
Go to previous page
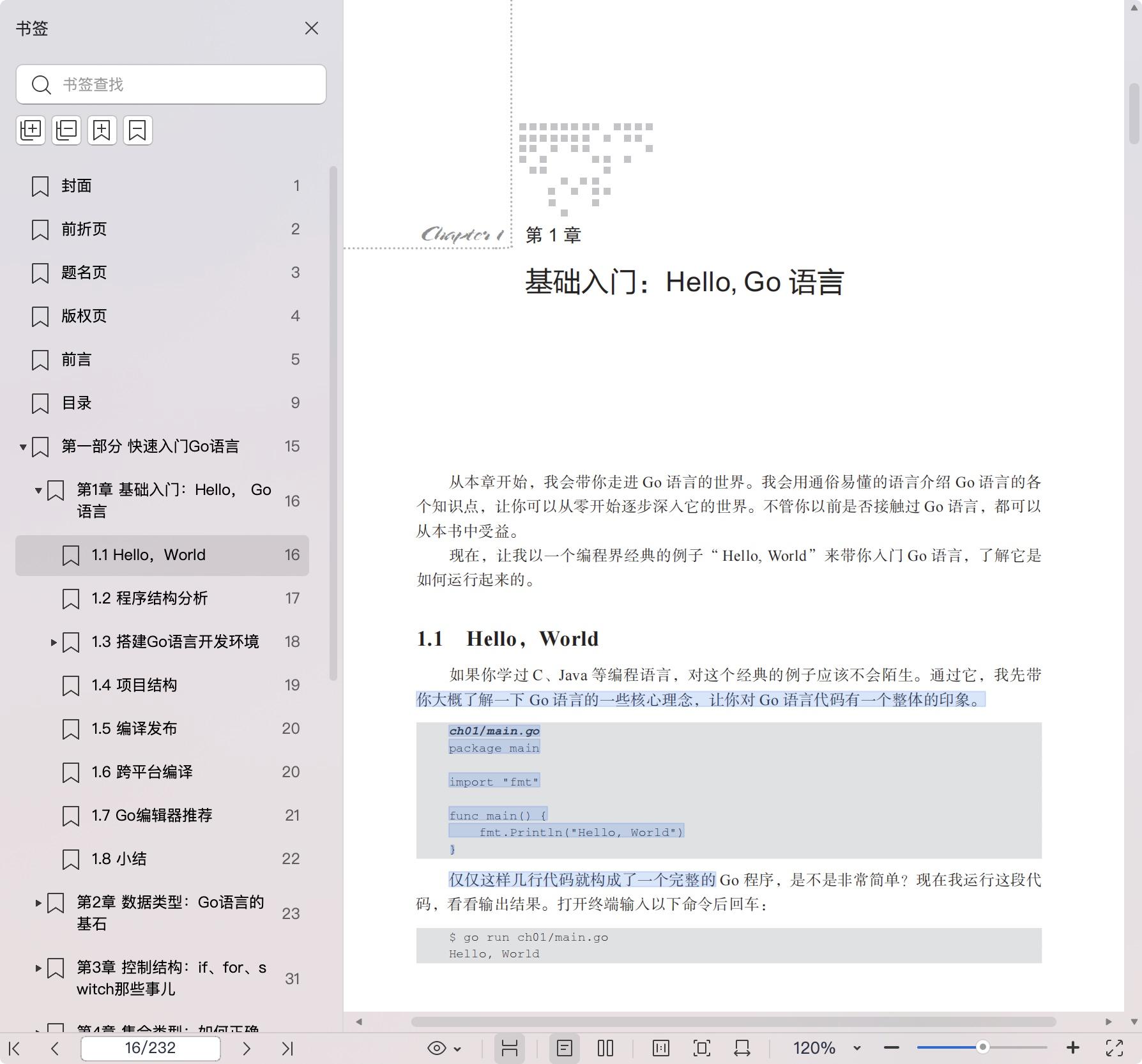55,1048
